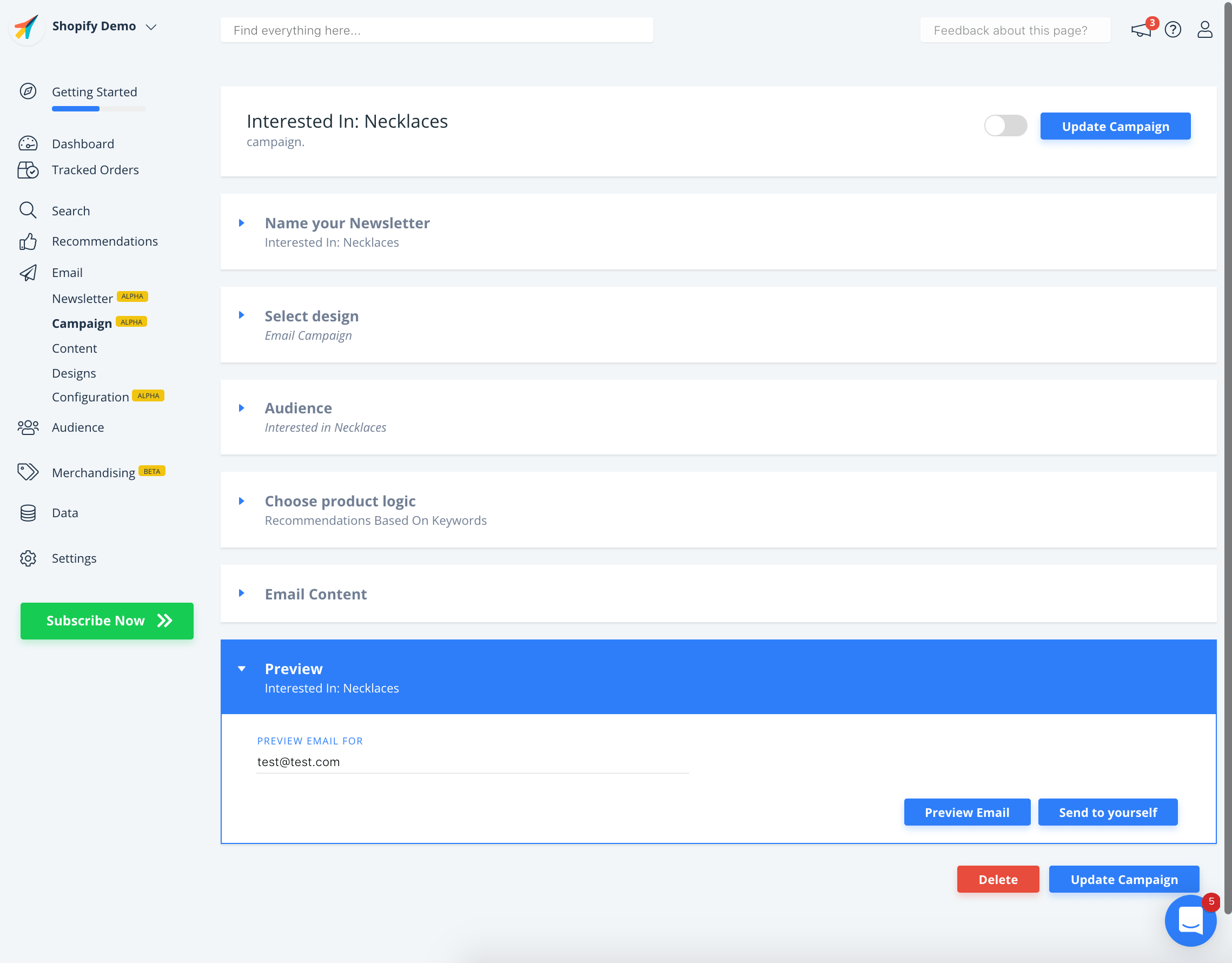The image size is (1232, 963).
Task: Open the user account profile icon
Action: 1204,29
